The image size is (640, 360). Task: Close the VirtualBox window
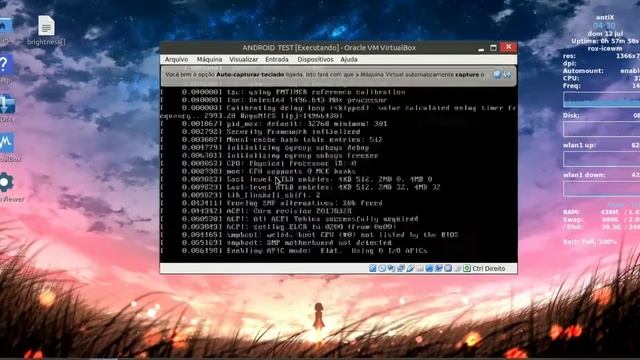click(509, 47)
